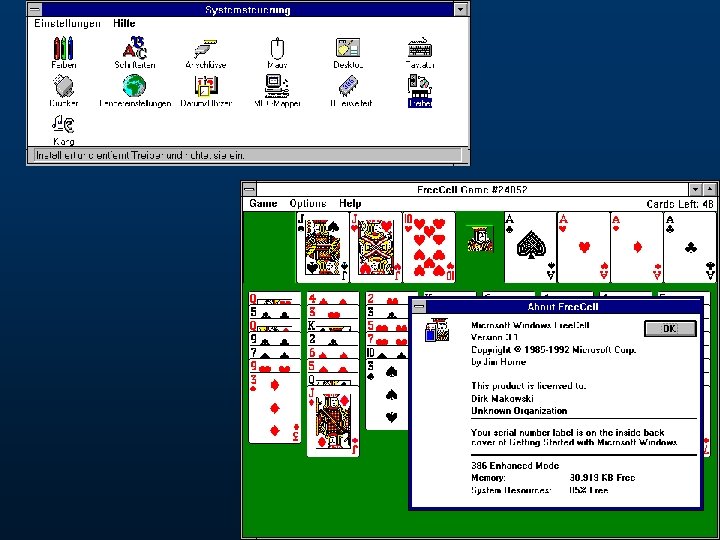Click the '30.919 KB Free' memory value
Viewport: 720px width, 540px height.
pos(602,478)
